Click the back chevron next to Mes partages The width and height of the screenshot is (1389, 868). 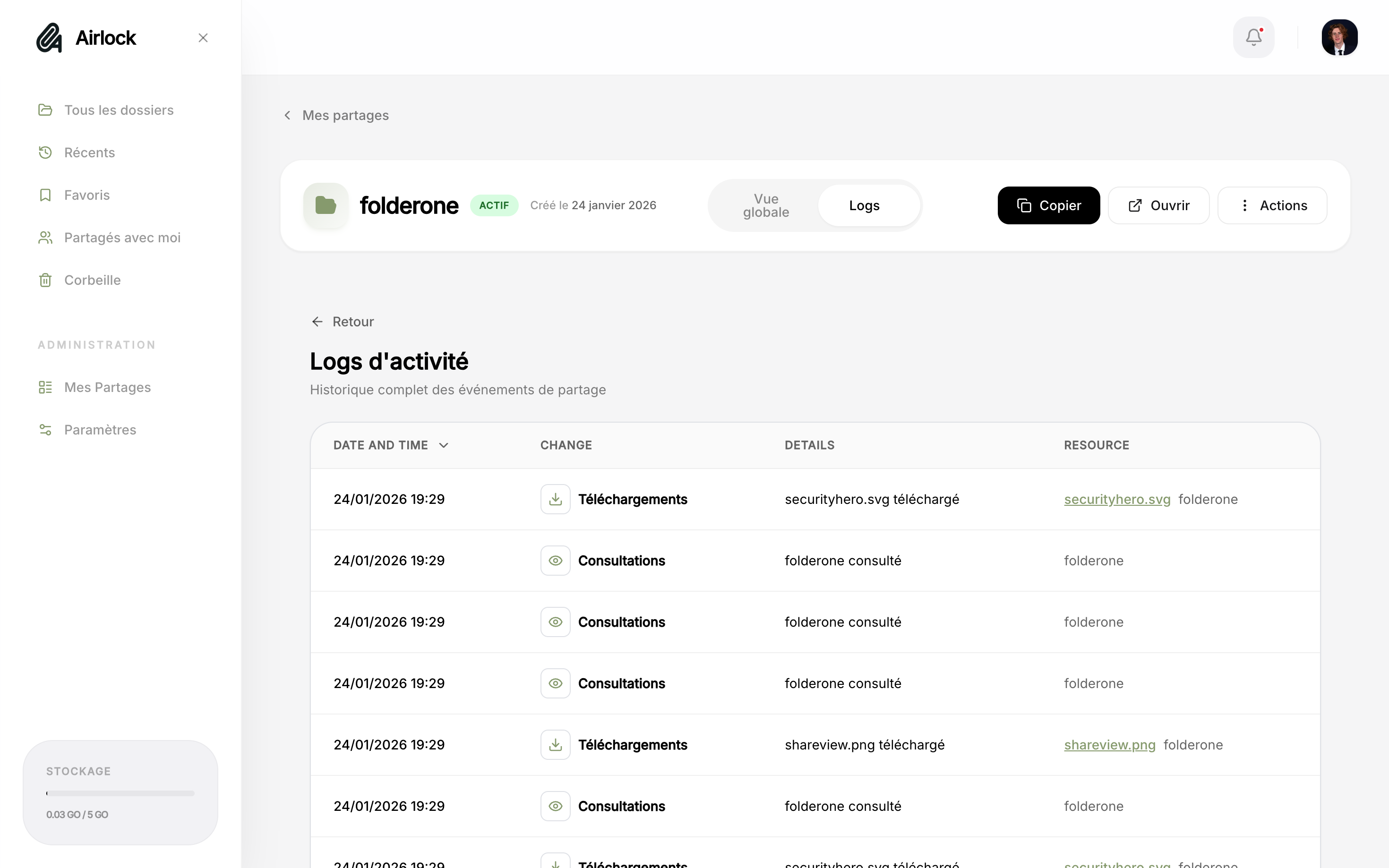287,115
